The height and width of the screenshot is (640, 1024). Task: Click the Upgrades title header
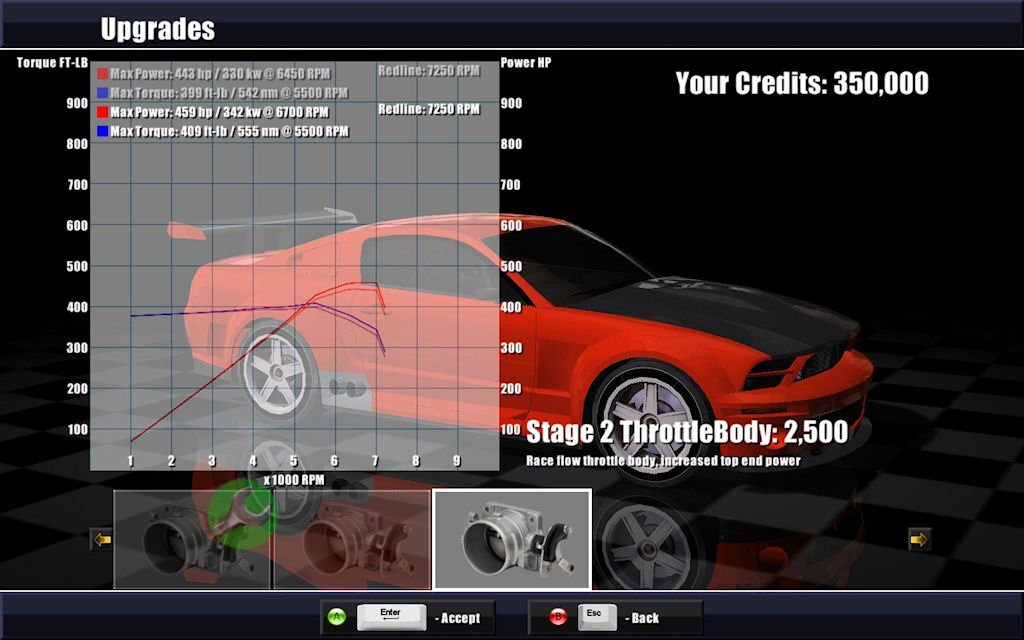point(156,28)
